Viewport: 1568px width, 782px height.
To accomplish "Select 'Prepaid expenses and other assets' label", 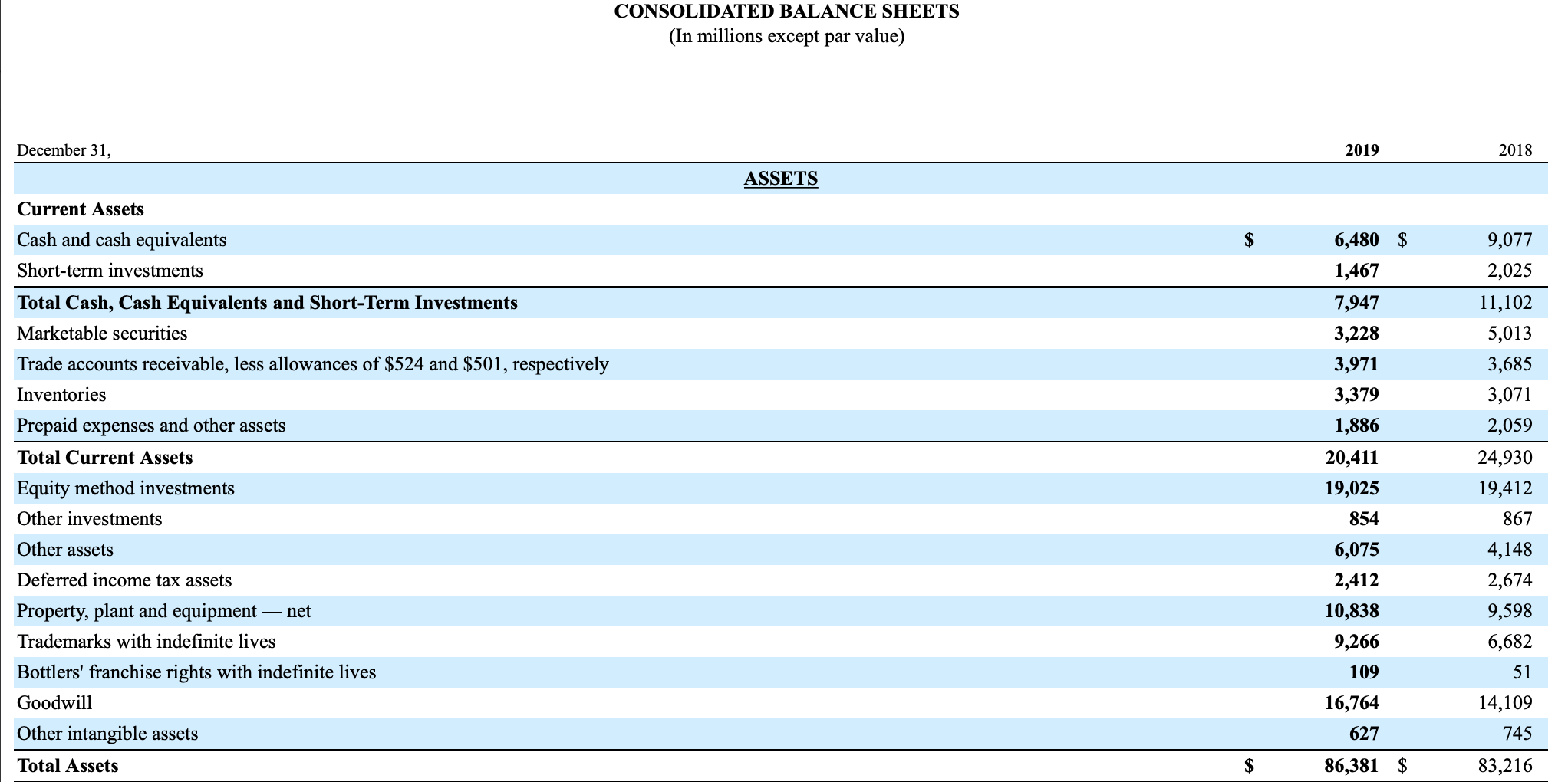I will coord(151,426).
